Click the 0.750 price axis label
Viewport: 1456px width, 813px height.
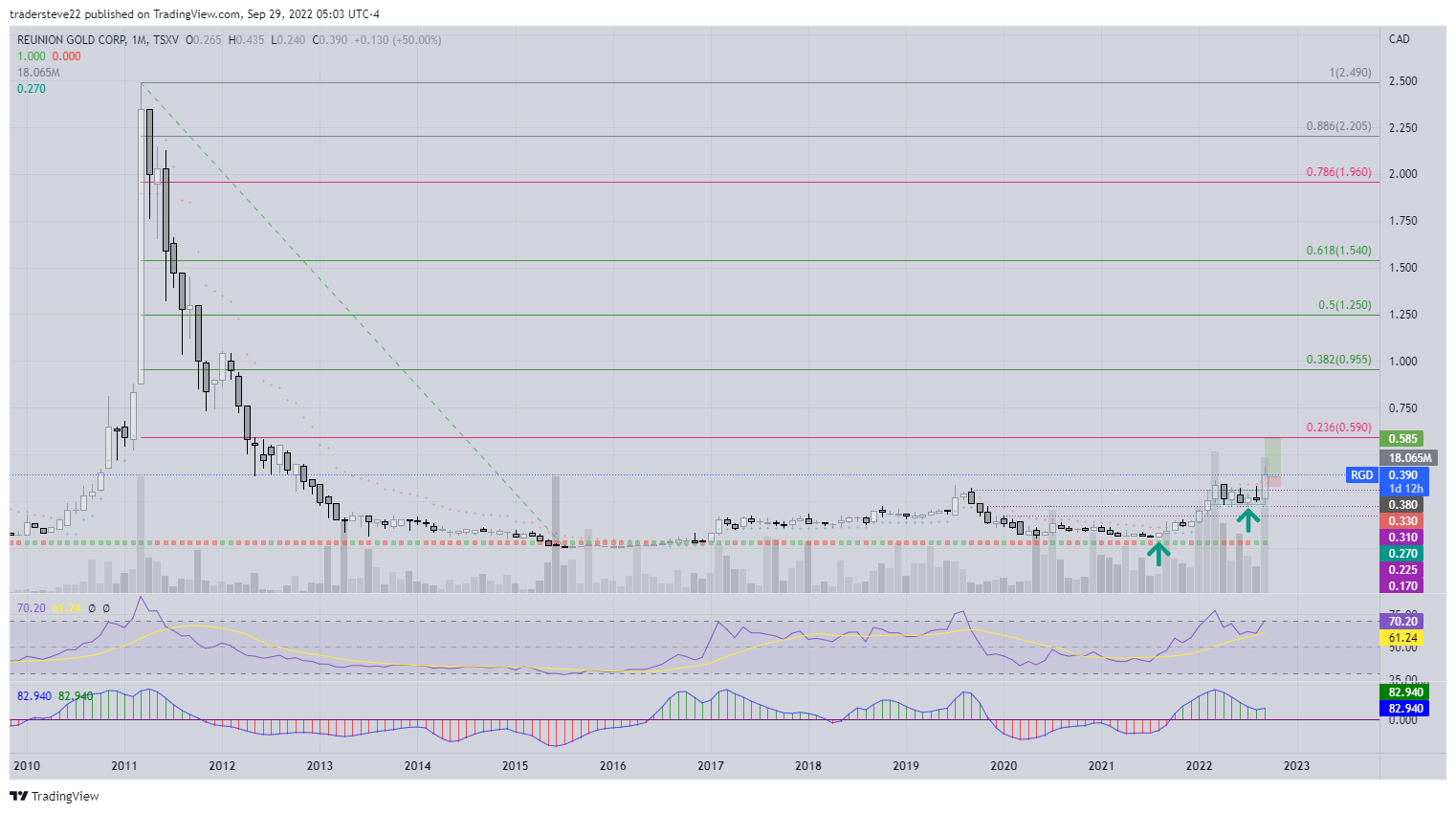click(x=1402, y=408)
